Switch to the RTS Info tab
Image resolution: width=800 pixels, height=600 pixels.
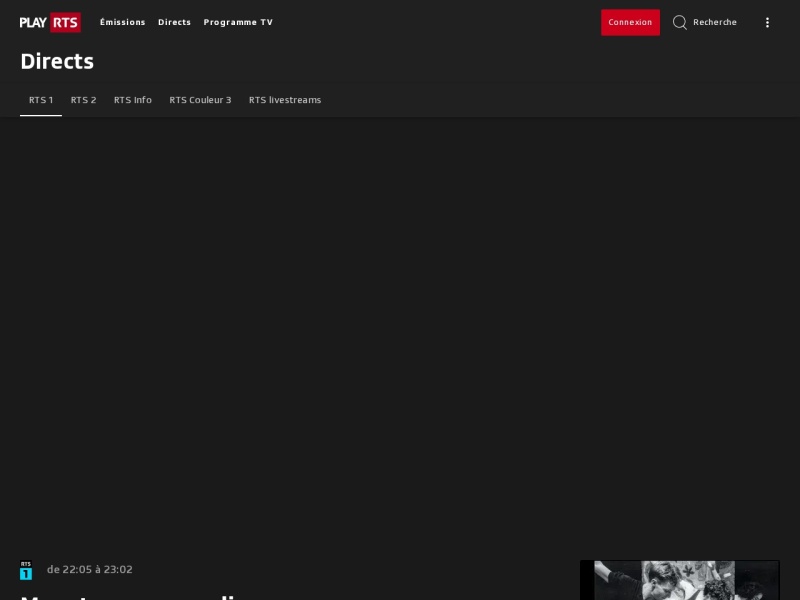pos(133,100)
